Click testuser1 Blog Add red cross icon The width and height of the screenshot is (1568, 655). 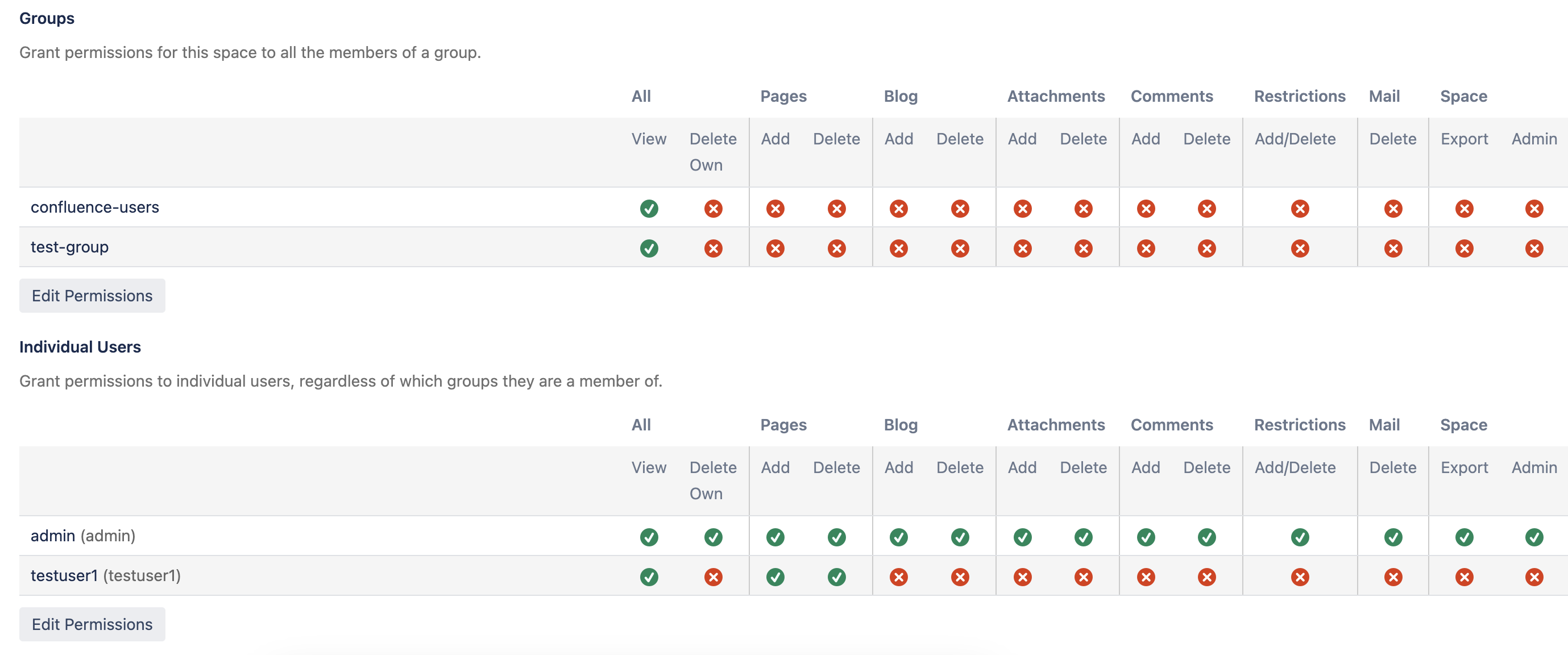(898, 577)
